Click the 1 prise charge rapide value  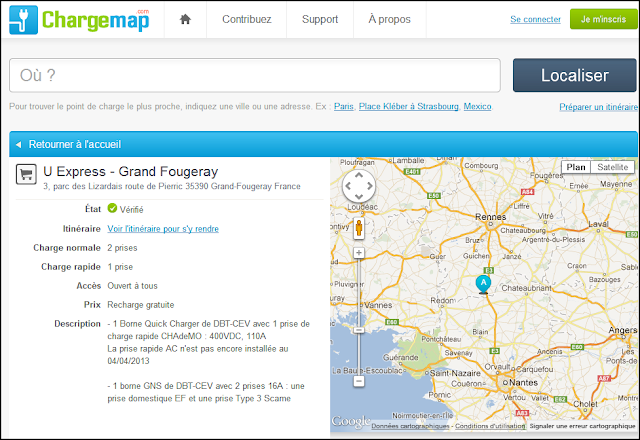click(x=120, y=267)
